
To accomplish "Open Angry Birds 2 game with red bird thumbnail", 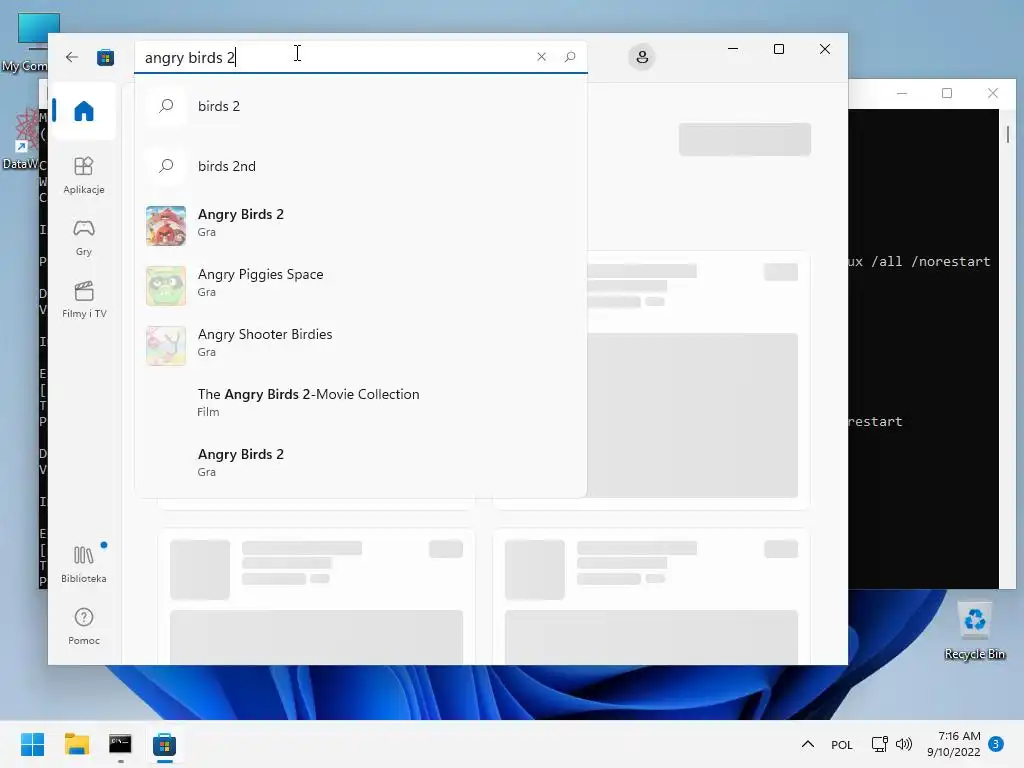I will coord(360,226).
